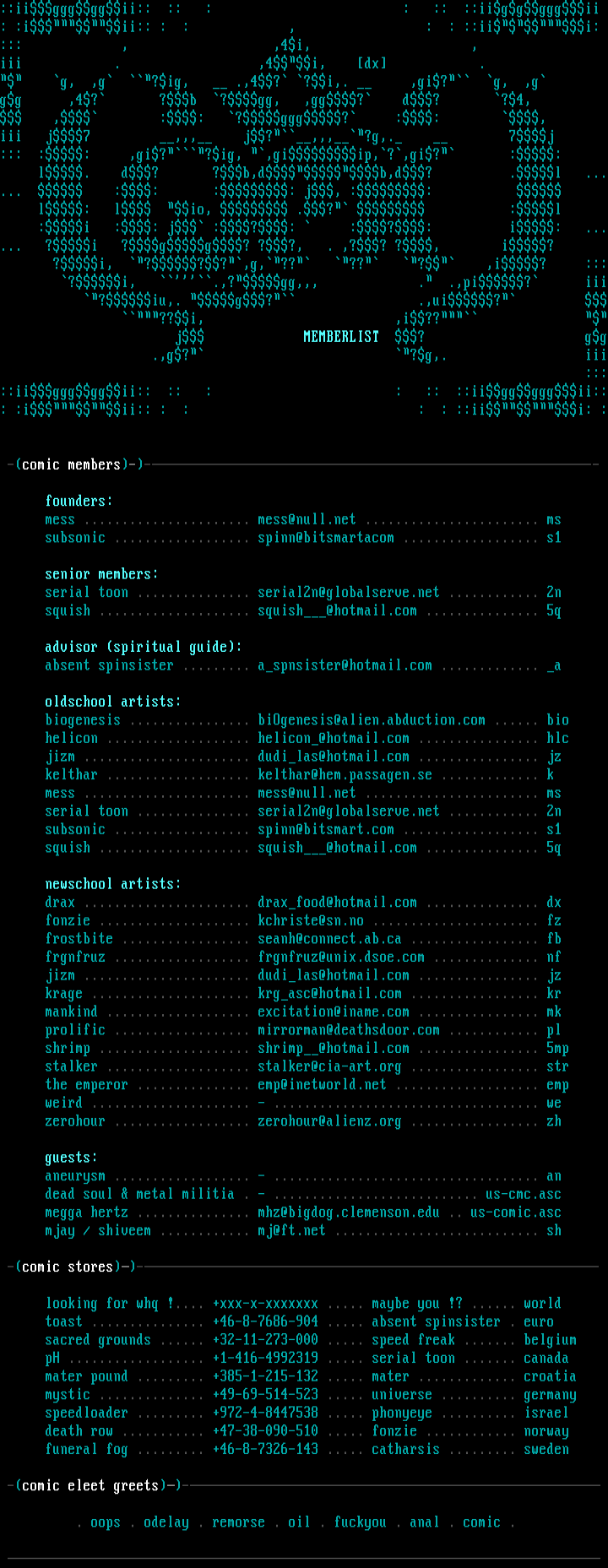Screen dimensions: 608x1568
Task: Open mhz@bigdog.clemenson.edu email address
Action: (349, 1213)
